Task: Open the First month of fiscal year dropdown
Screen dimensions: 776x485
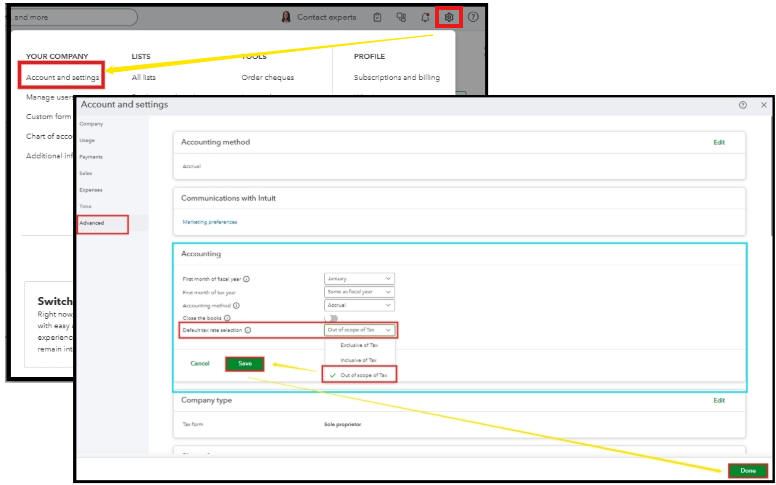Action: [x=359, y=279]
